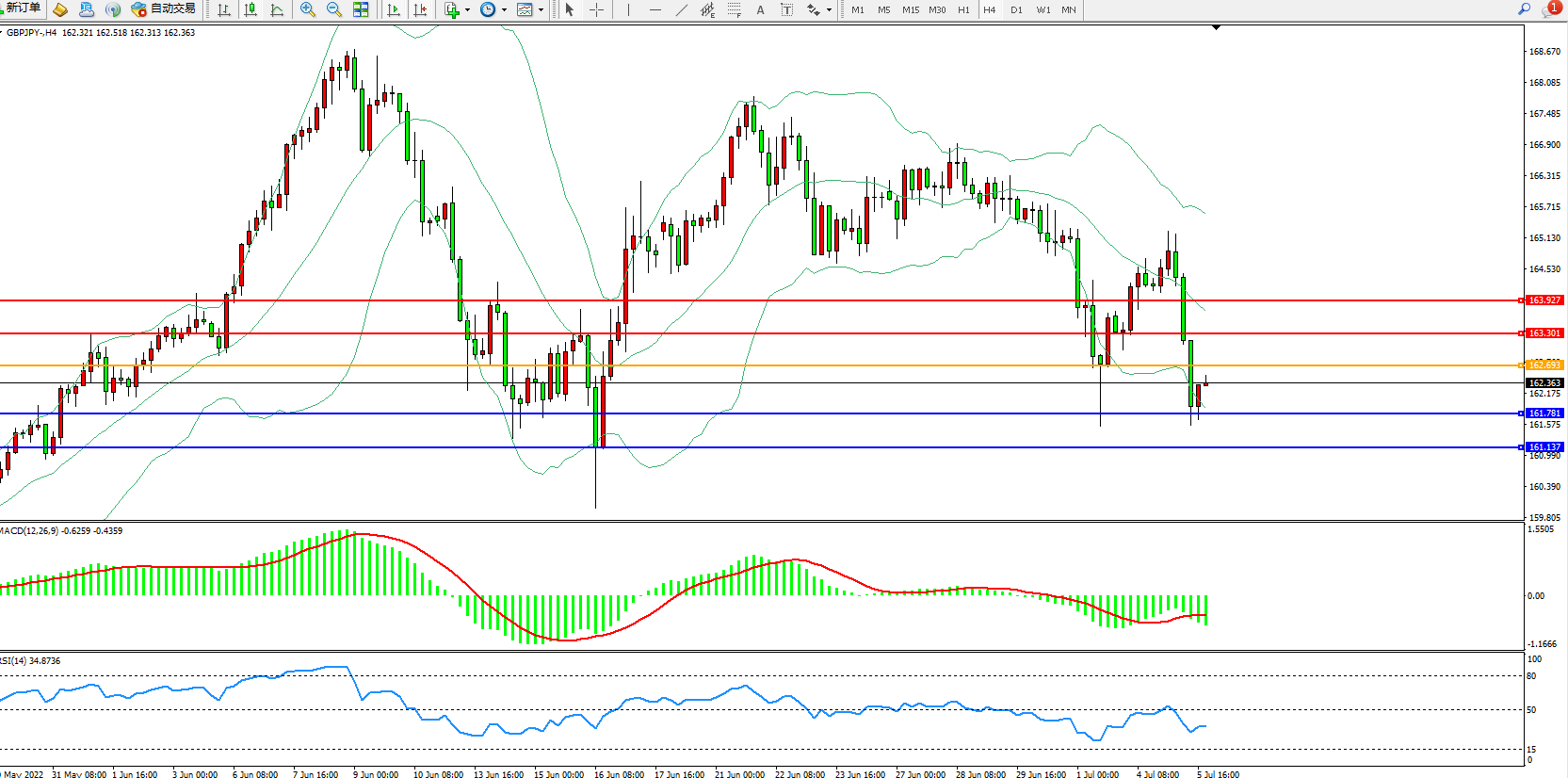
Task: Click the New Order (新订单) button
Action: 23,8
